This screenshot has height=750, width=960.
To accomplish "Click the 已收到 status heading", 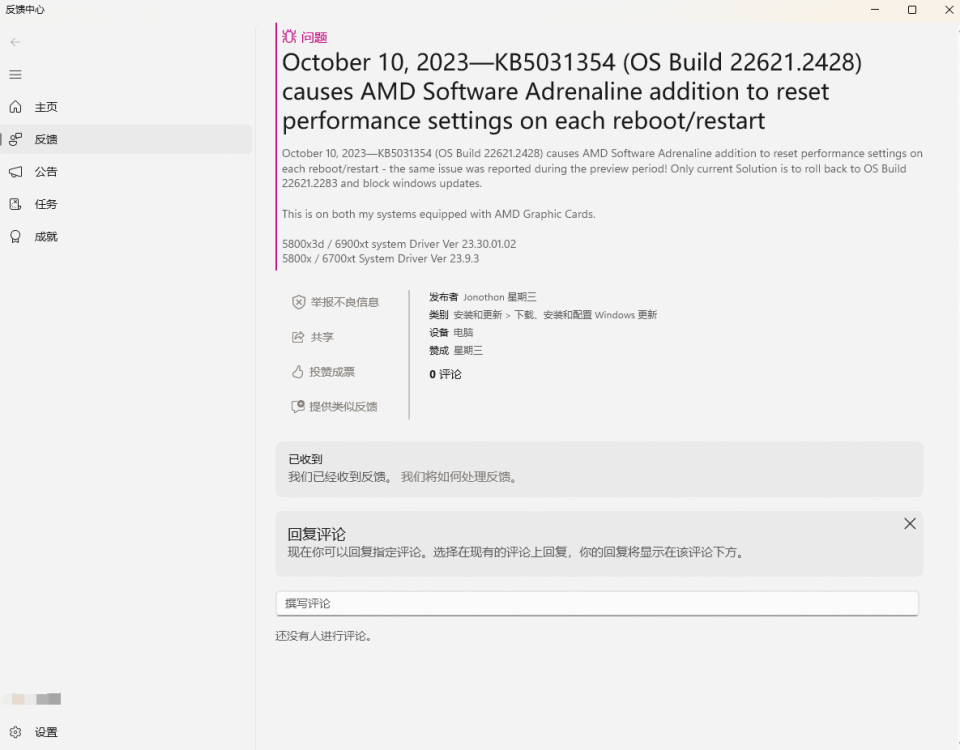I will [306, 459].
